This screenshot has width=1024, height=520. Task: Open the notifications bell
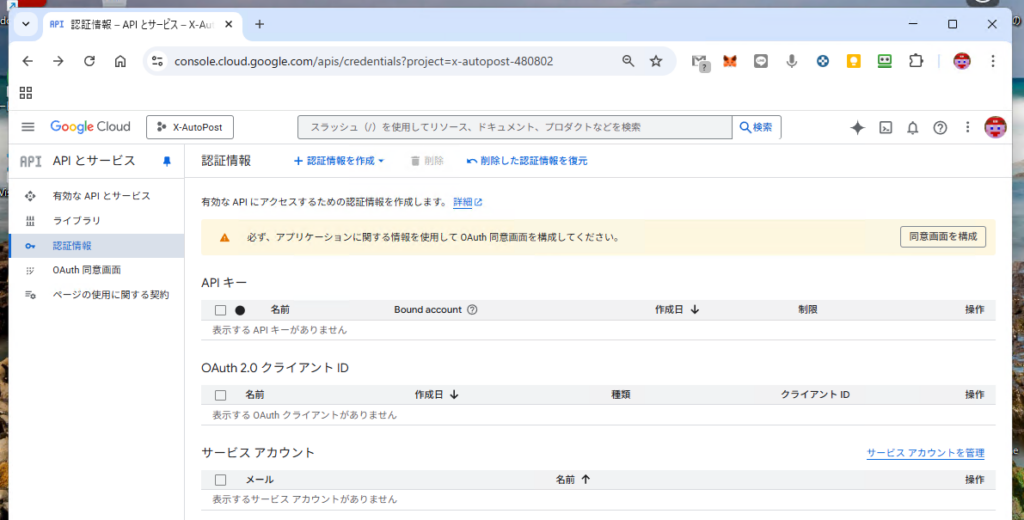pos(912,127)
